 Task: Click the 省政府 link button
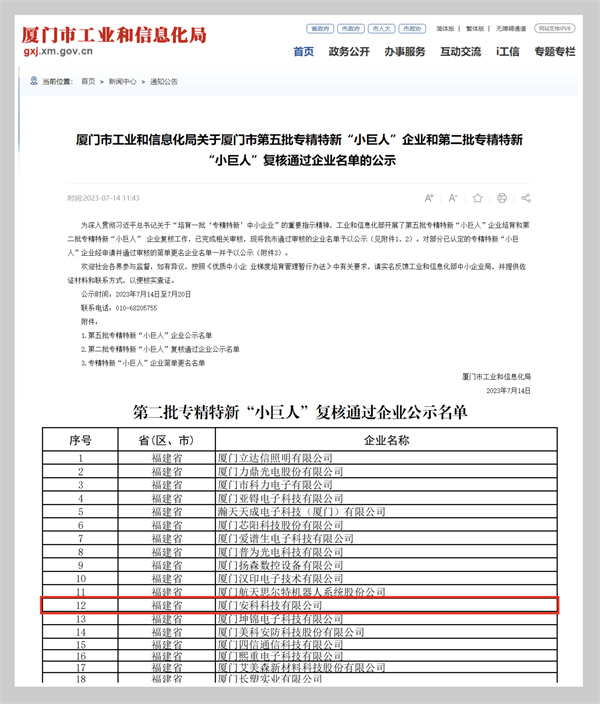(321, 29)
